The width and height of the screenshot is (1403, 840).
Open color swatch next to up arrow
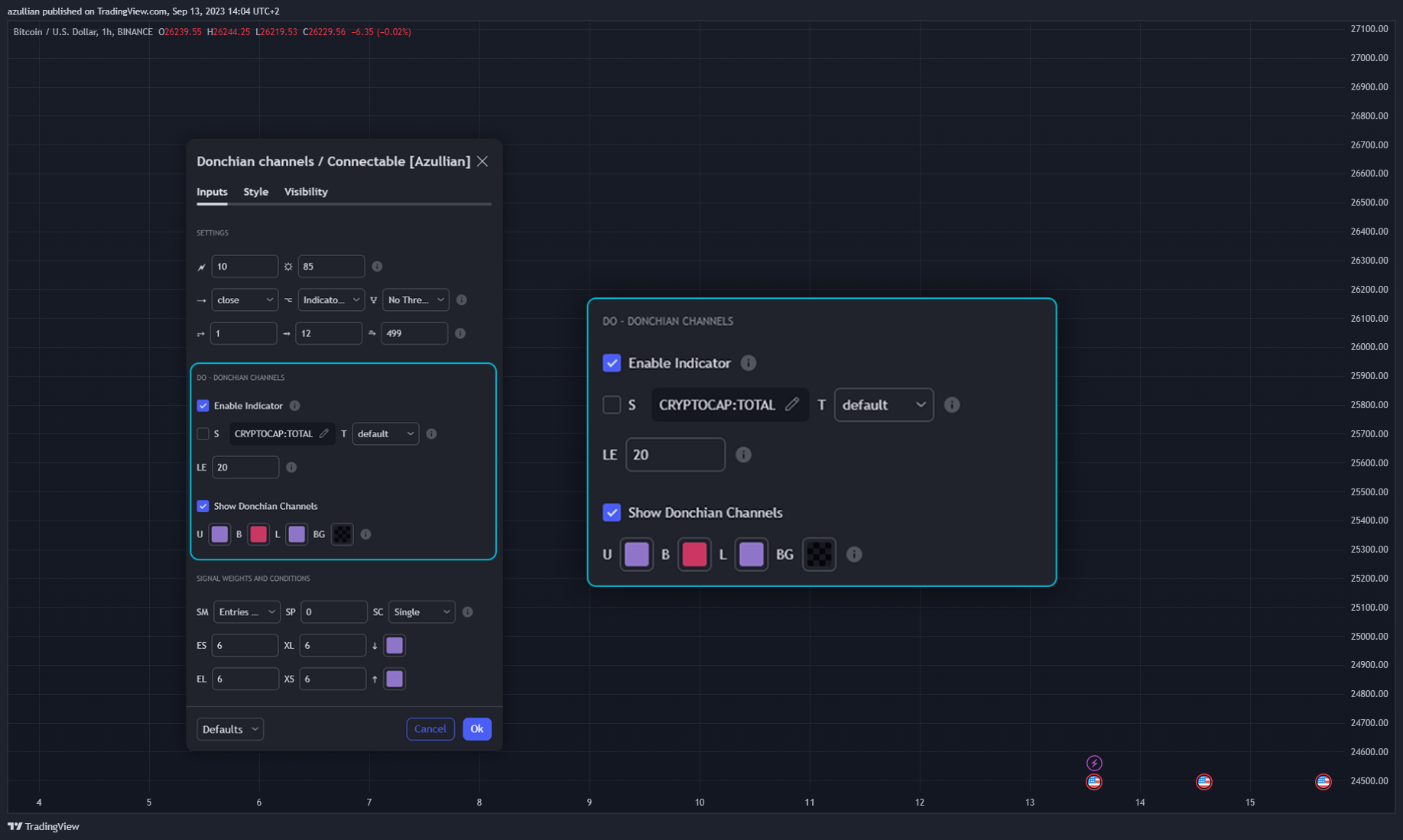[x=395, y=679]
